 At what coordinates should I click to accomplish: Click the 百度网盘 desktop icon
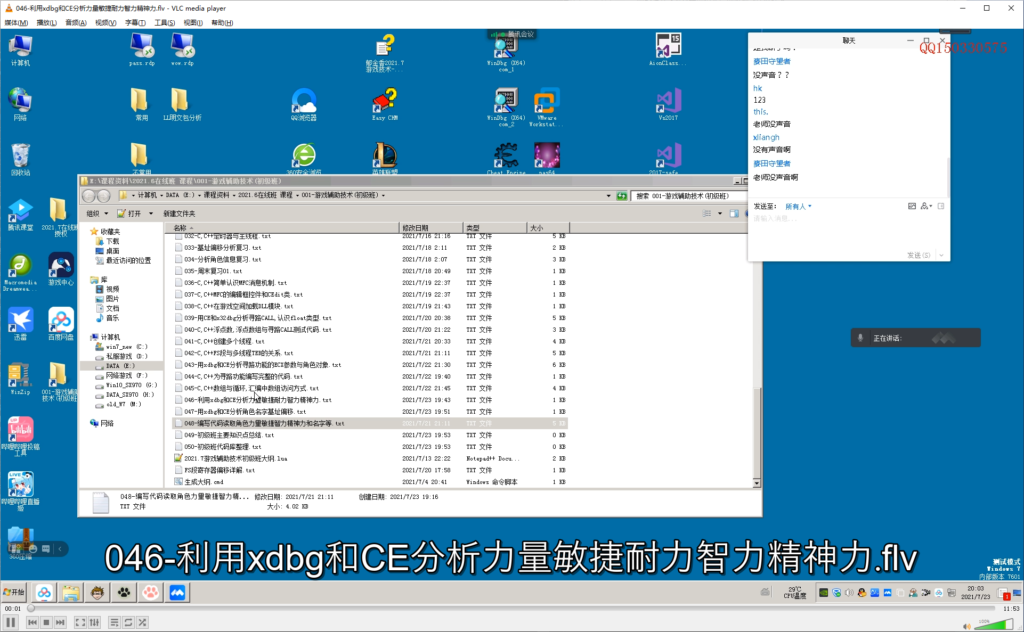point(61,324)
